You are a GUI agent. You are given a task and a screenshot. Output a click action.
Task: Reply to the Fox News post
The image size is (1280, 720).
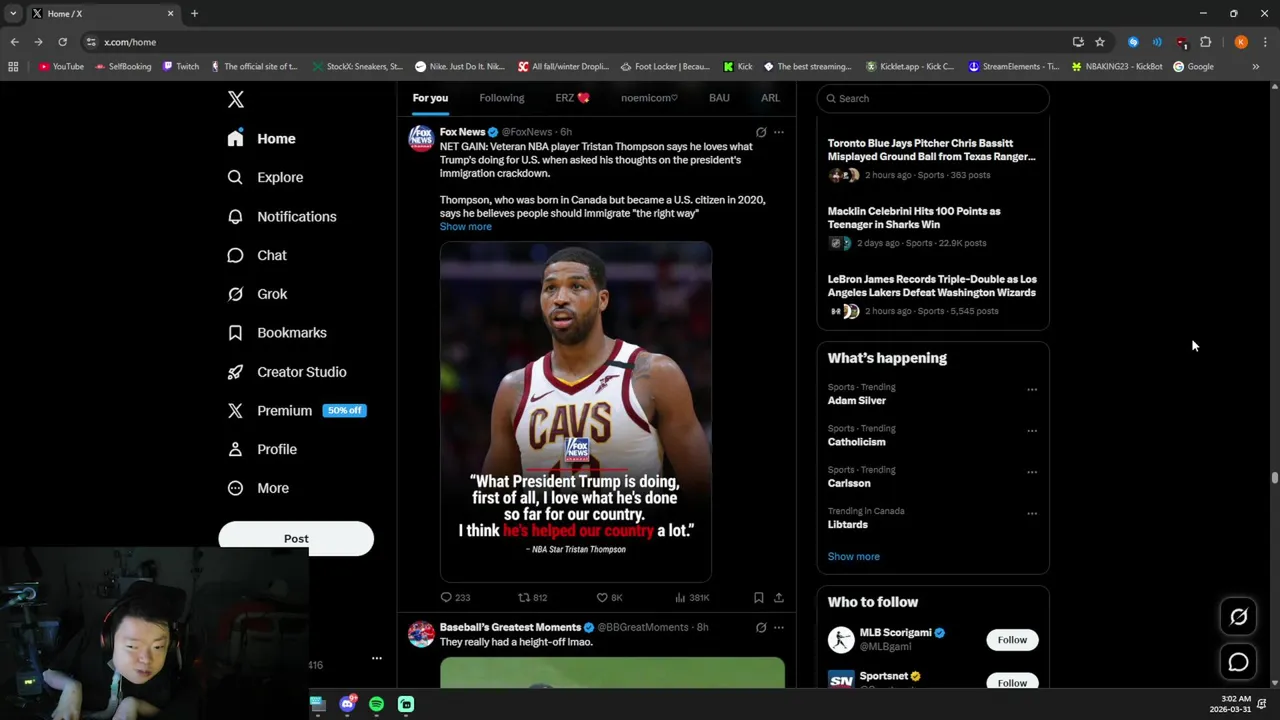(455, 597)
